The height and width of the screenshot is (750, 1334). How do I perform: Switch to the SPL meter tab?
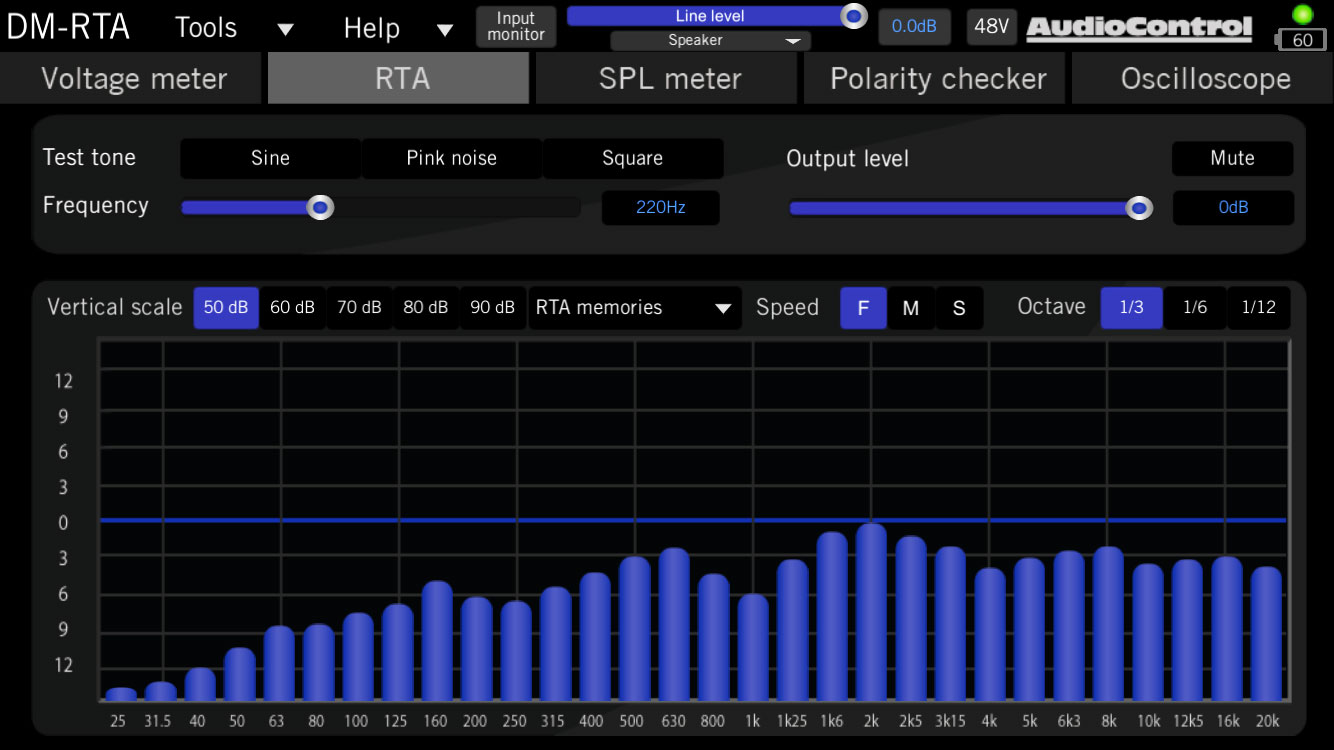point(667,78)
